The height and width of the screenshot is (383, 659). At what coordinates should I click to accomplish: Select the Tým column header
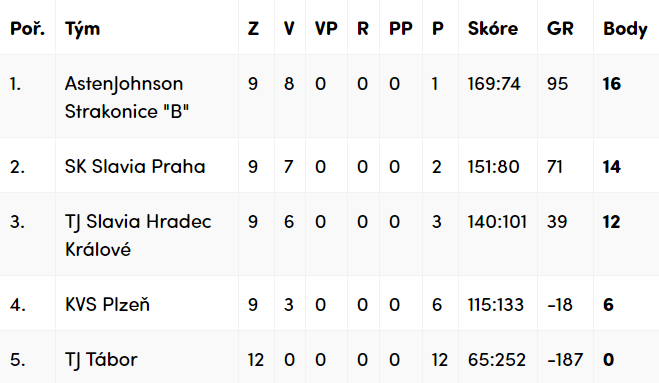(x=82, y=29)
